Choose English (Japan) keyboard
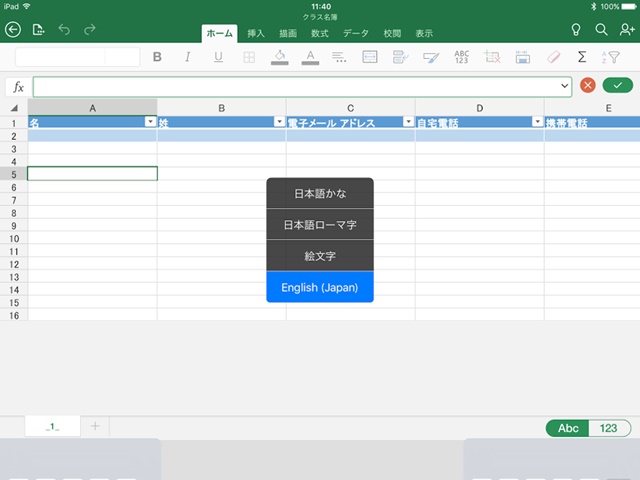The height and width of the screenshot is (480, 640). (x=320, y=287)
